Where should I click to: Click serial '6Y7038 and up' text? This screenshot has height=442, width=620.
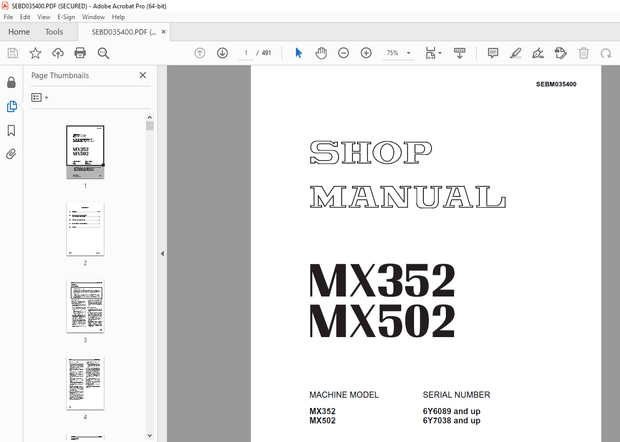pos(452,421)
